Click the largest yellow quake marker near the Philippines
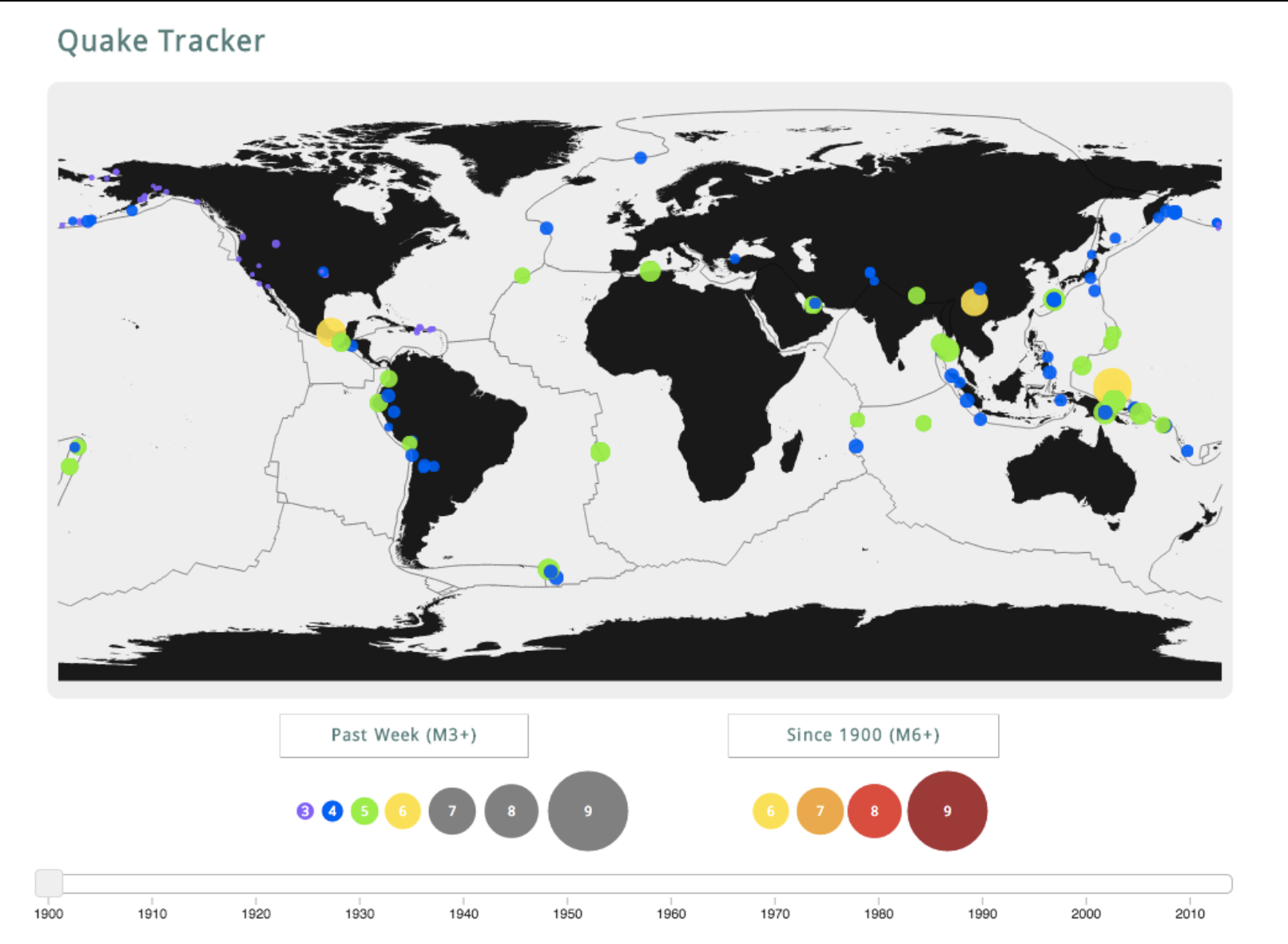The width and height of the screenshot is (1288, 944). click(x=1113, y=383)
